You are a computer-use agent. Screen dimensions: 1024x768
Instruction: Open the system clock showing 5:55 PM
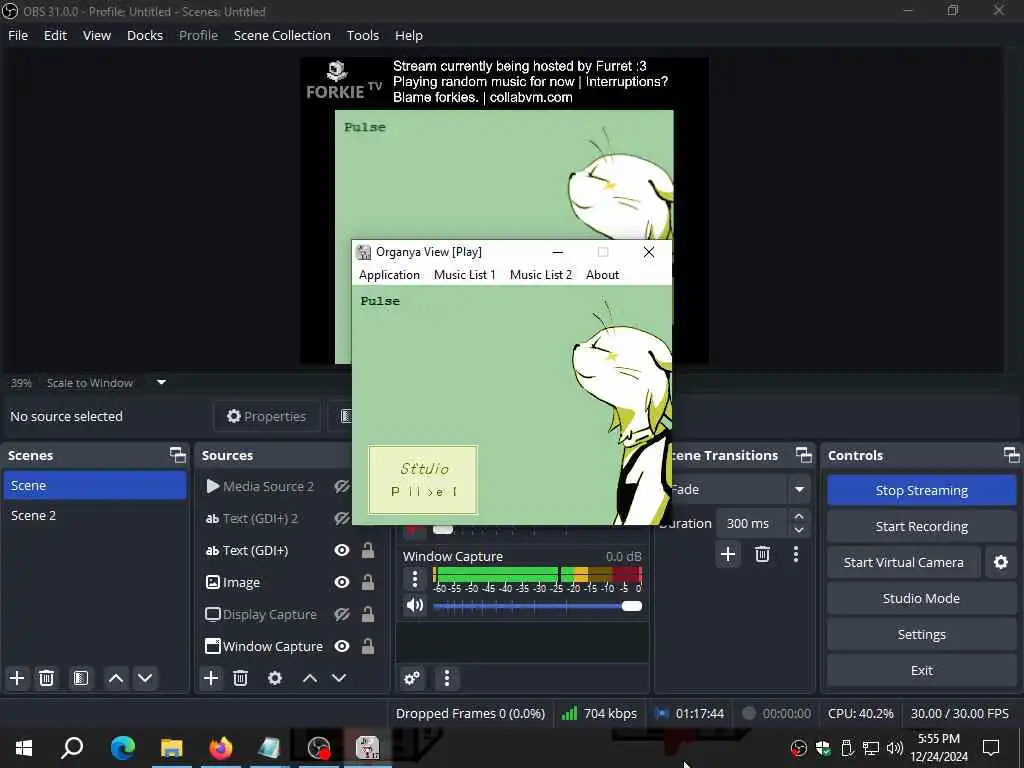click(x=938, y=748)
